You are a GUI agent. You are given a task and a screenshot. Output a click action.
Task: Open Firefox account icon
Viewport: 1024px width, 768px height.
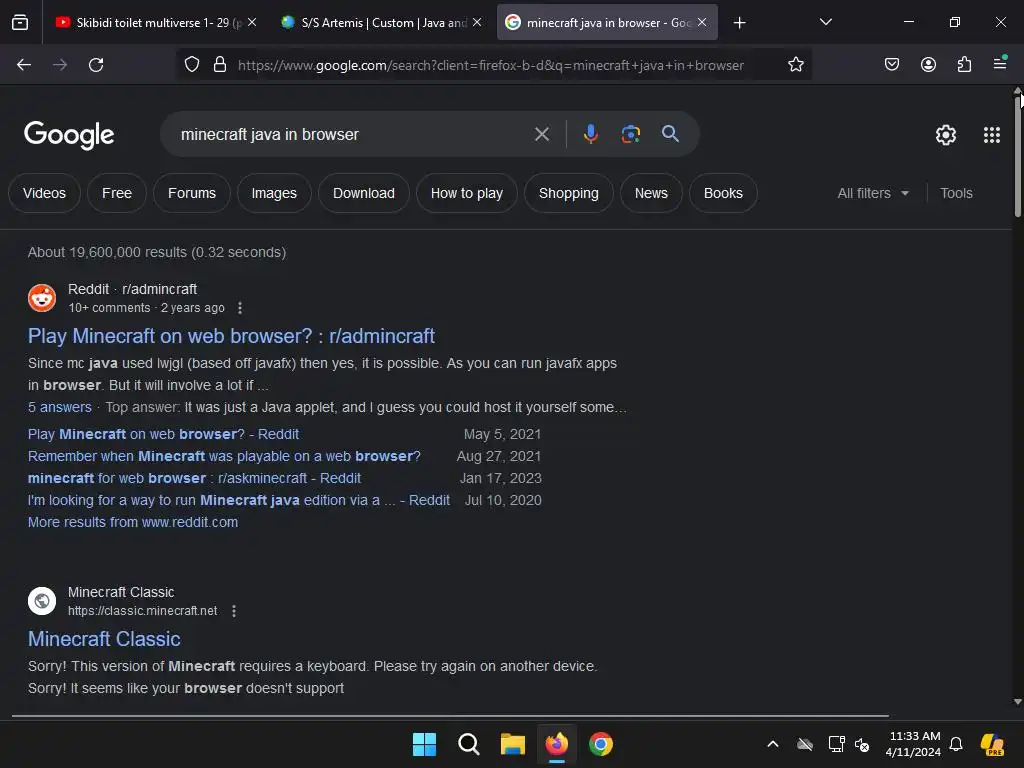click(928, 65)
